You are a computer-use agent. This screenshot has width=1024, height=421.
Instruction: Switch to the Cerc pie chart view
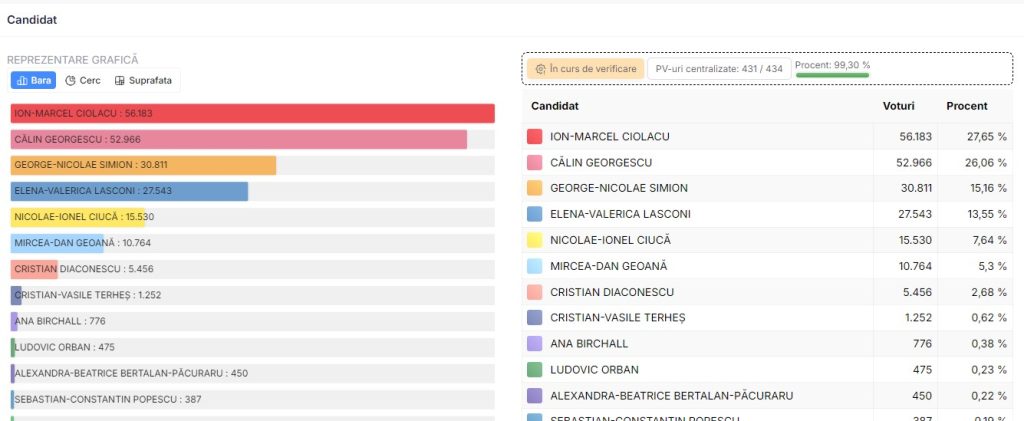[x=83, y=80]
